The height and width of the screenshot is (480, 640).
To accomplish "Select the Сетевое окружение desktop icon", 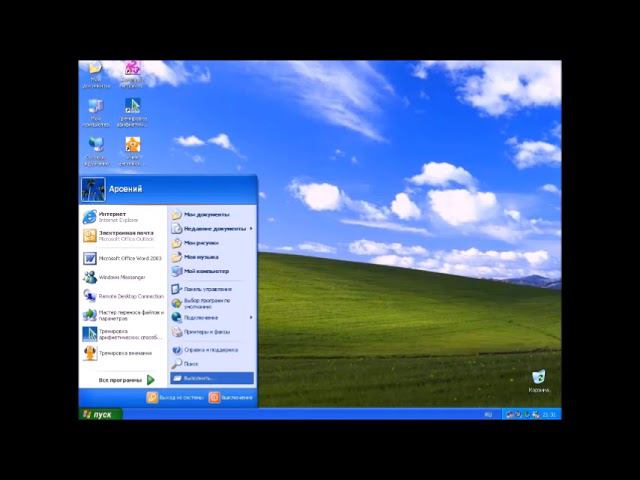I will (x=96, y=151).
